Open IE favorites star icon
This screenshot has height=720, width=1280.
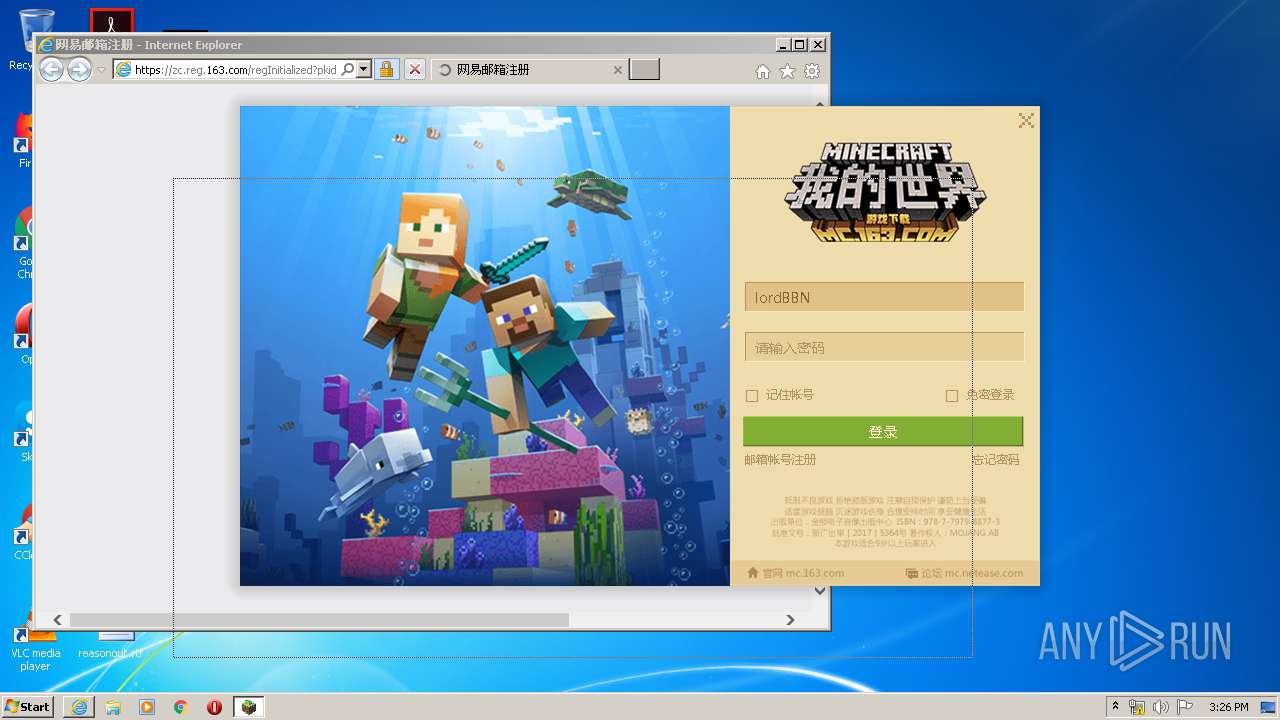point(787,71)
